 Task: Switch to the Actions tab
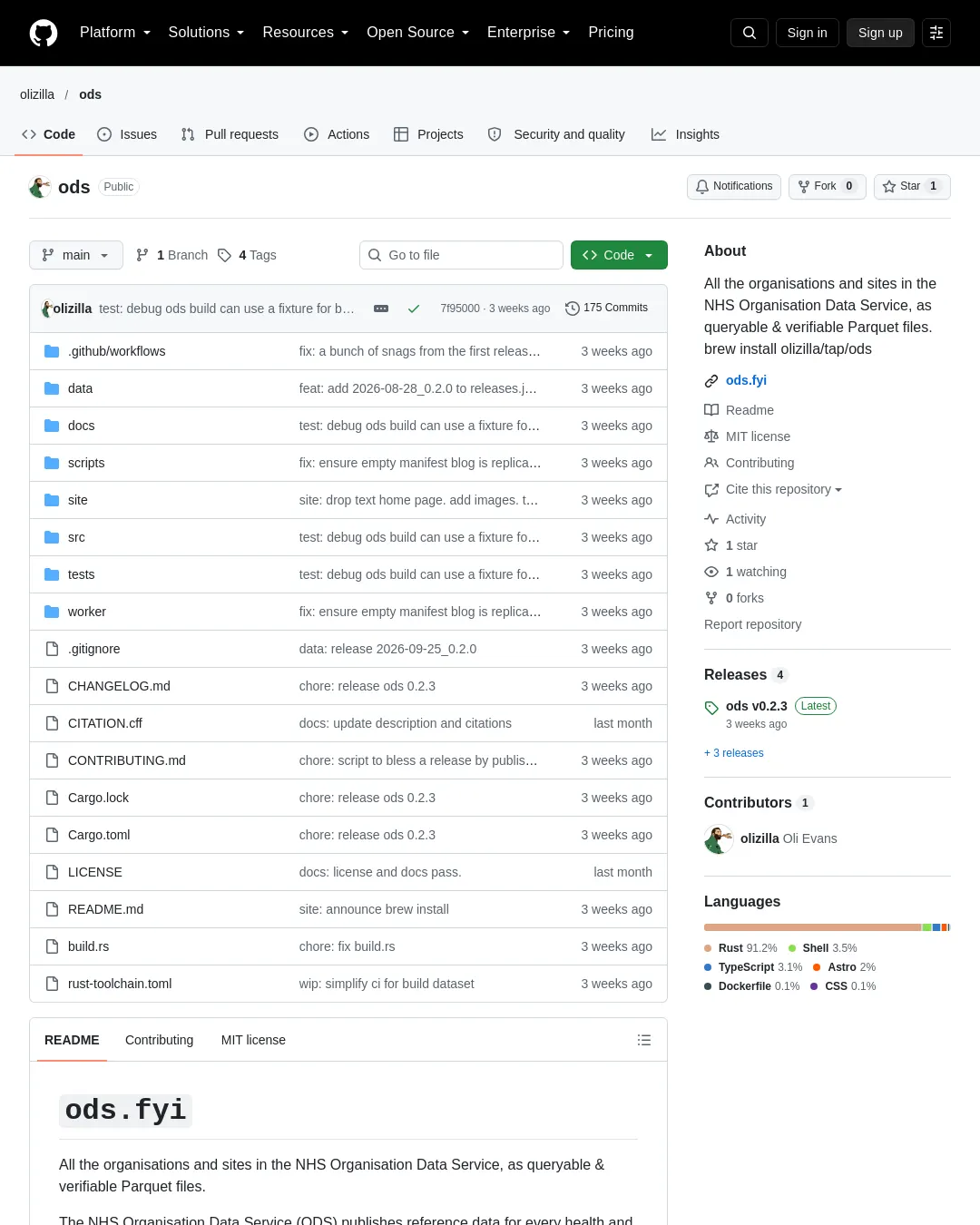[x=337, y=134]
